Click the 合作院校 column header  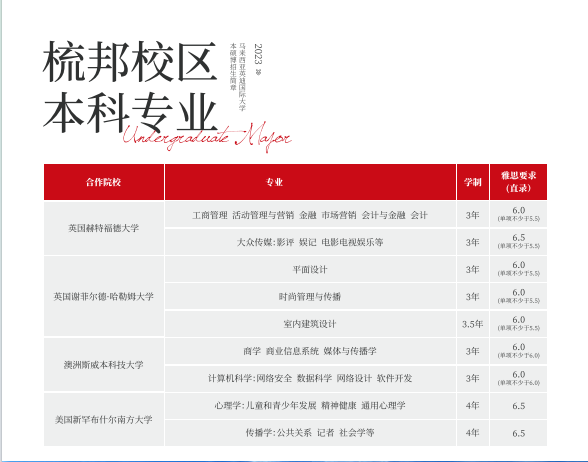[104, 182]
